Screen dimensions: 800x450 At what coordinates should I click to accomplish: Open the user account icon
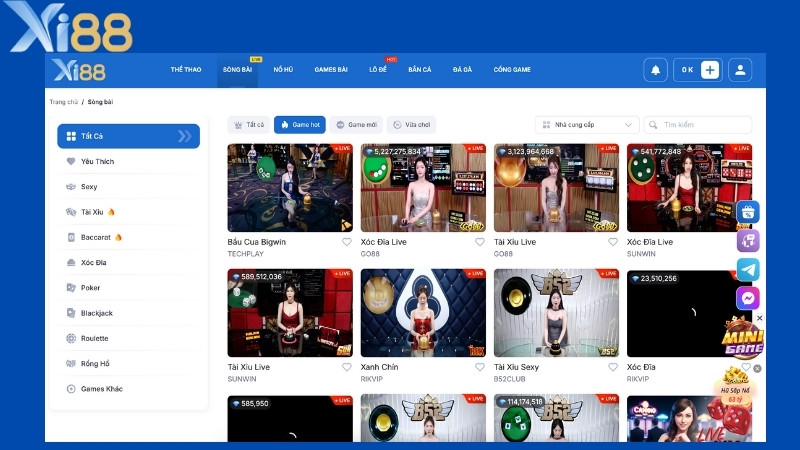pos(740,70)
